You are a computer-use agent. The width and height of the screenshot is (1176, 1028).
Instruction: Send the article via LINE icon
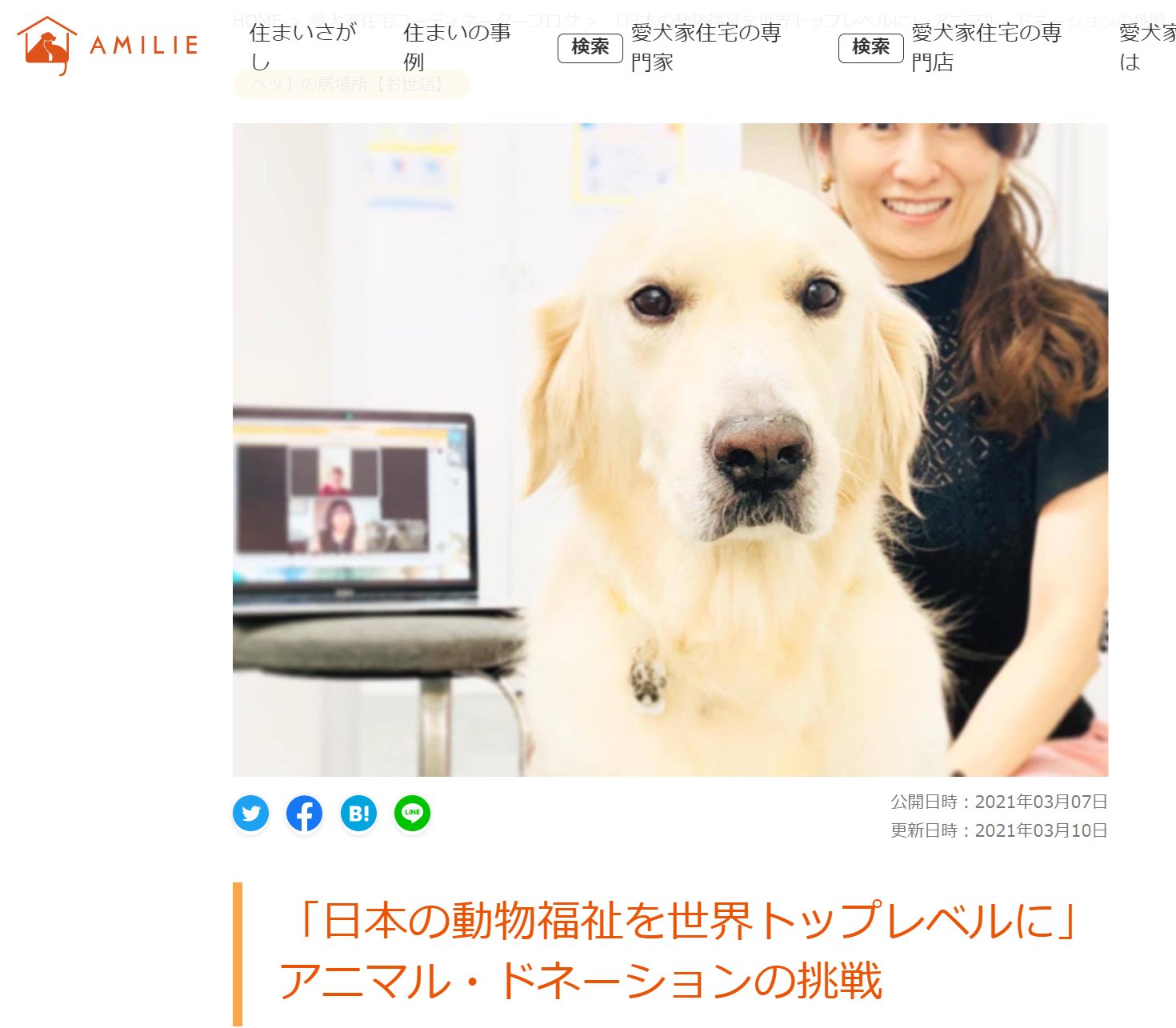click(x=412, y=814)
